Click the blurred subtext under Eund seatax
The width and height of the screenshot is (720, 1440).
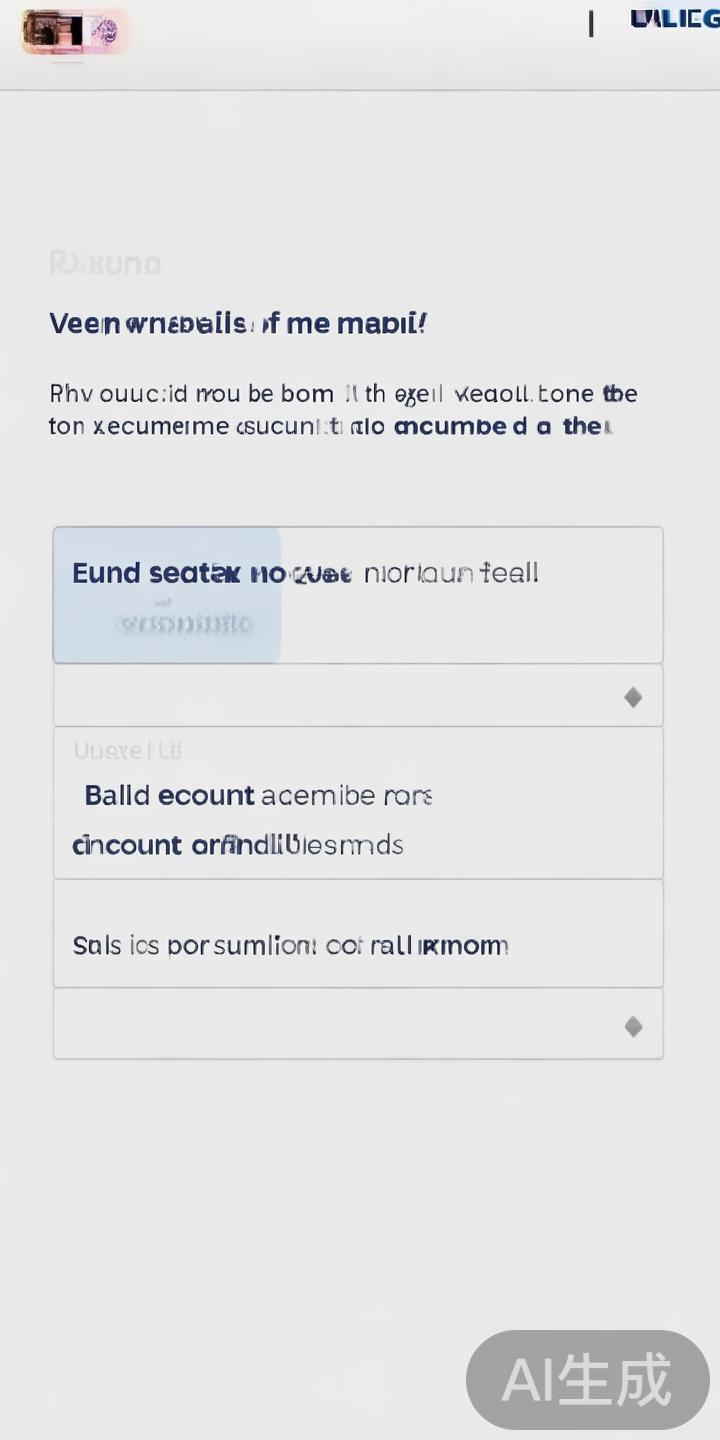click(x=183, y=624)
